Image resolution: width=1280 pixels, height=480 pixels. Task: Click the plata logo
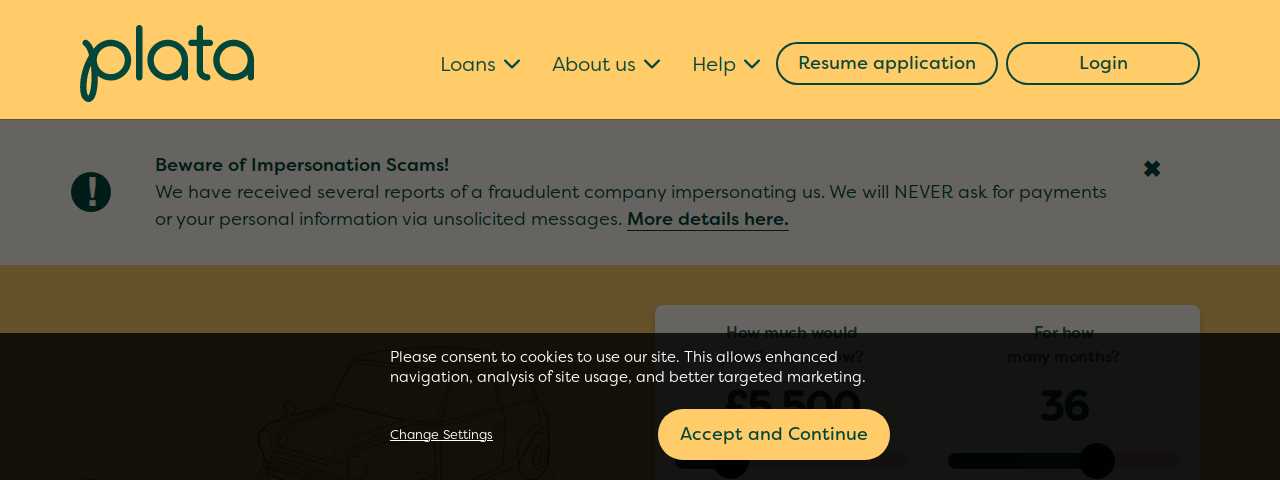(167, 63)
